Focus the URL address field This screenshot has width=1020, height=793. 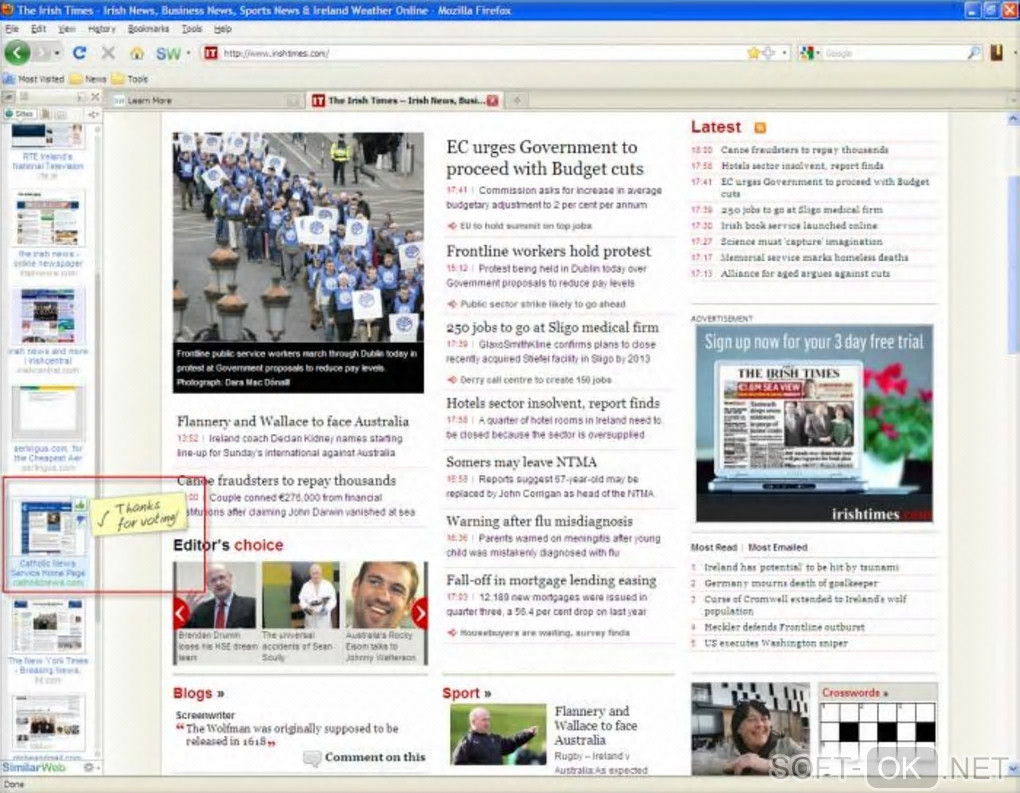tap(481, 53)
